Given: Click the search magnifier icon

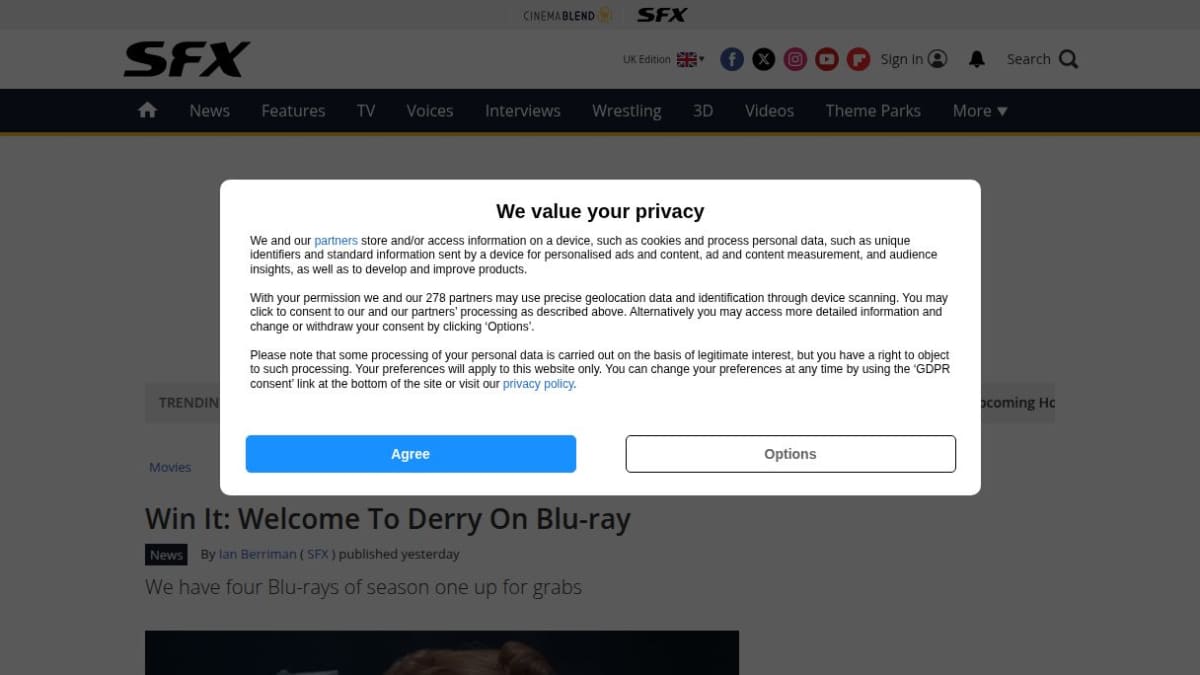Looking at the screenshot, I should point(1068,59).
